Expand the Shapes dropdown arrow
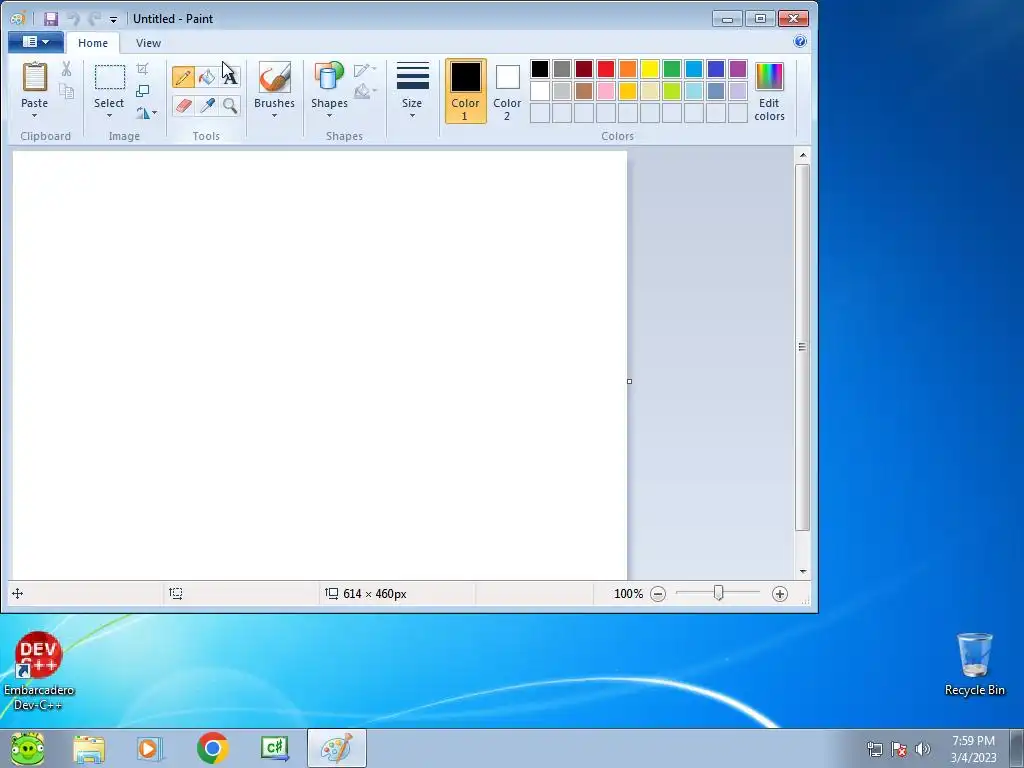The image size is (1024, 768). click(x=329, y=116)
